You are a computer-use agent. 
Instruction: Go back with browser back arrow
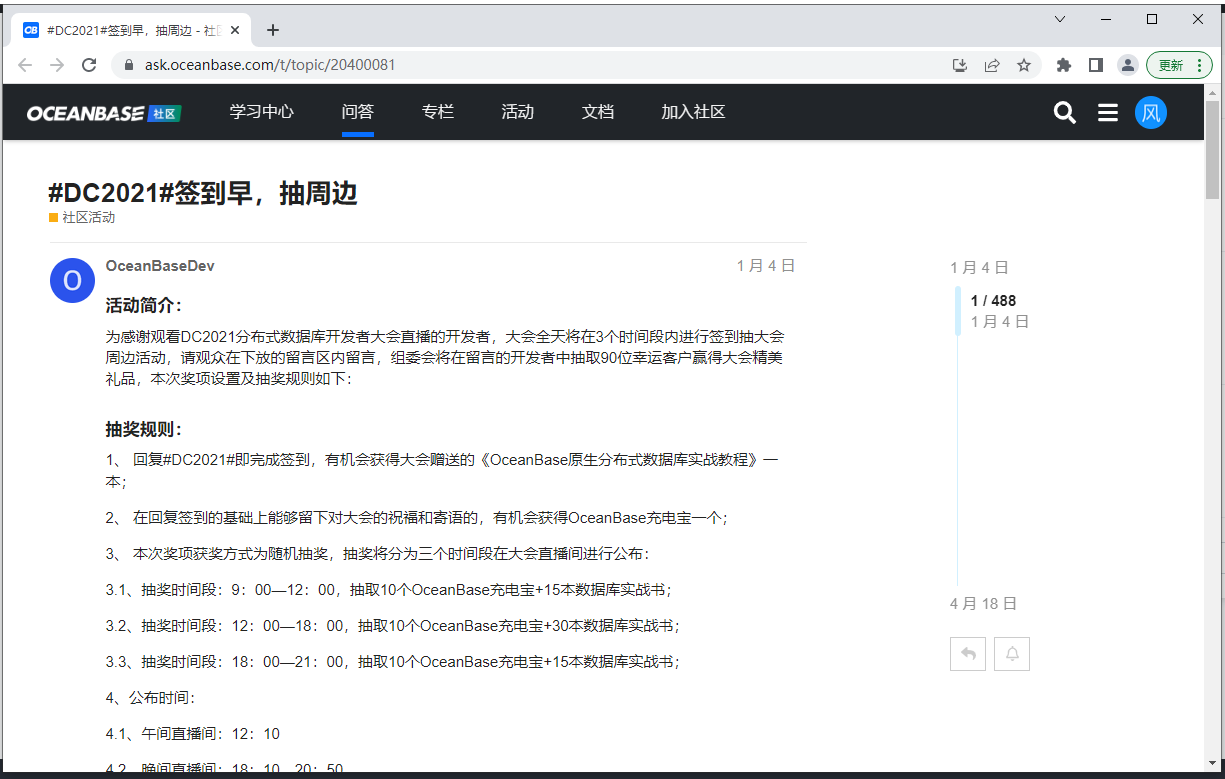click(x=25, y=65)
